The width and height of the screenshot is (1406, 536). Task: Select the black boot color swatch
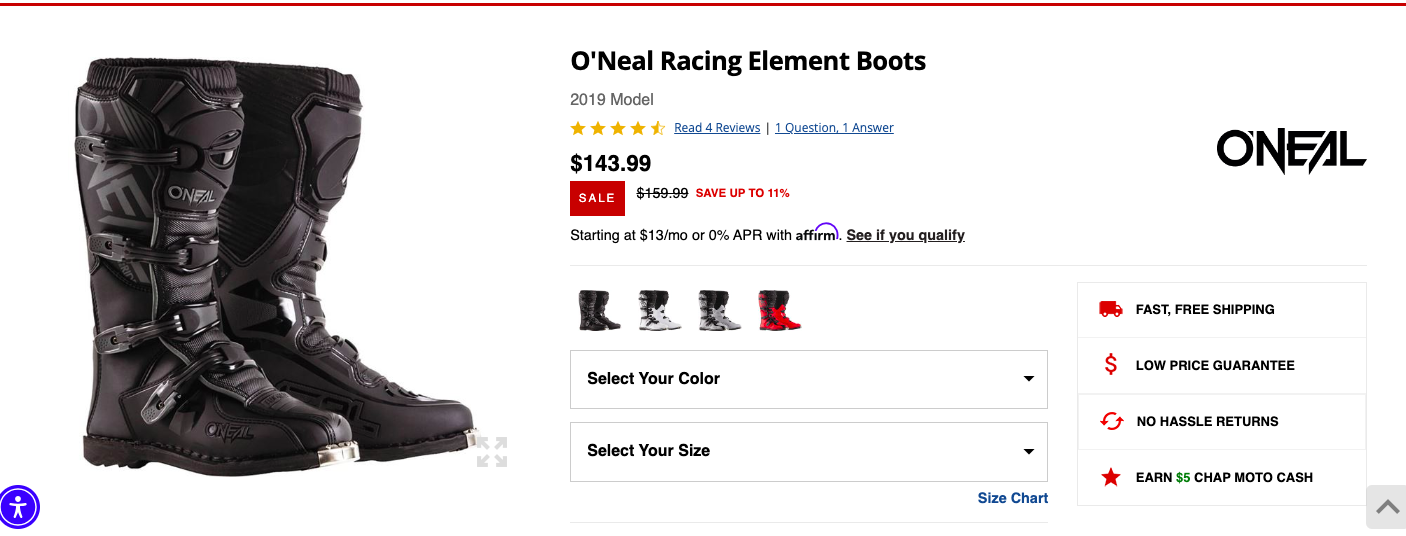(599, 310)
